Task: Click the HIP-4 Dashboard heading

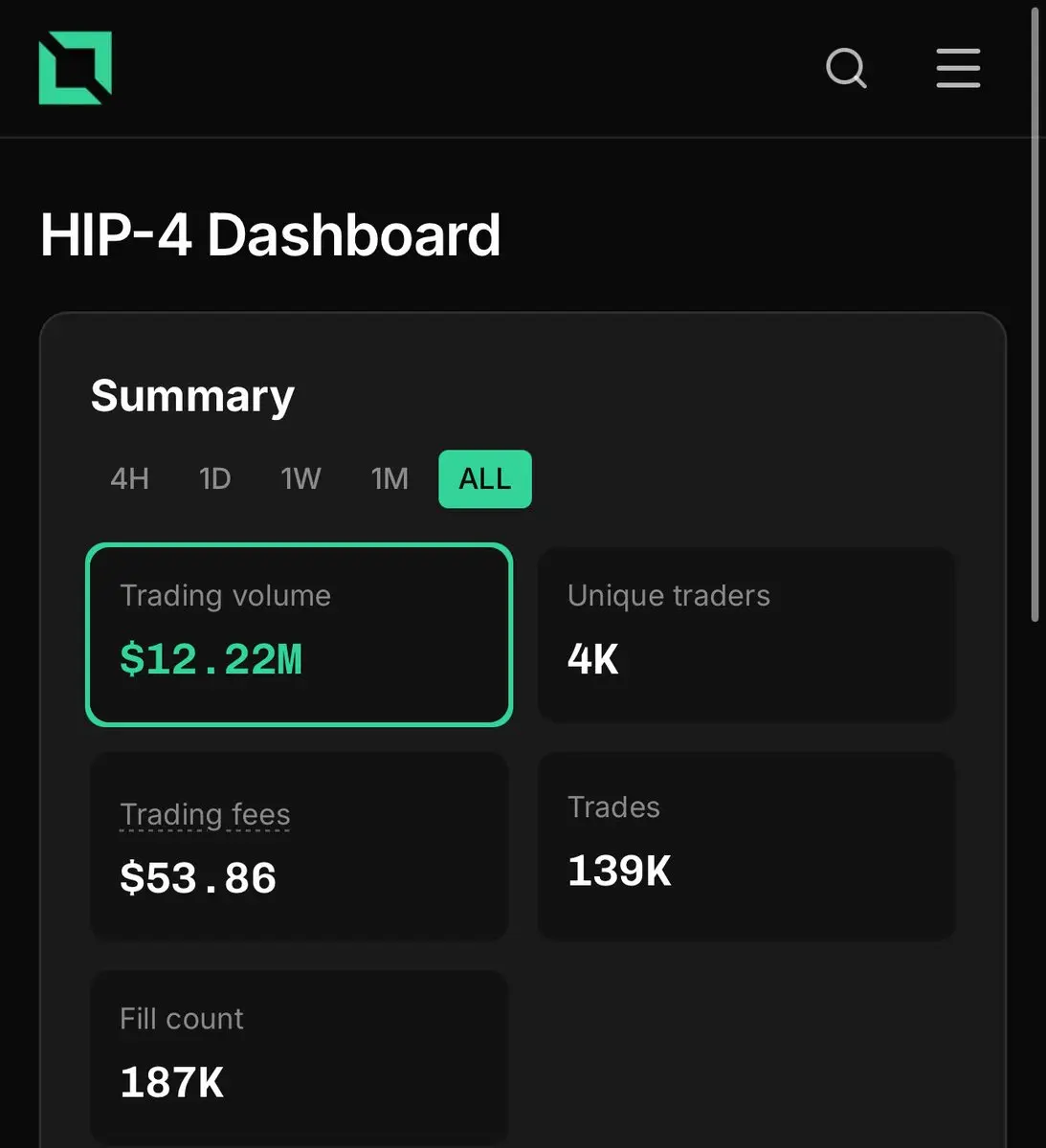Action: (271, 235)
